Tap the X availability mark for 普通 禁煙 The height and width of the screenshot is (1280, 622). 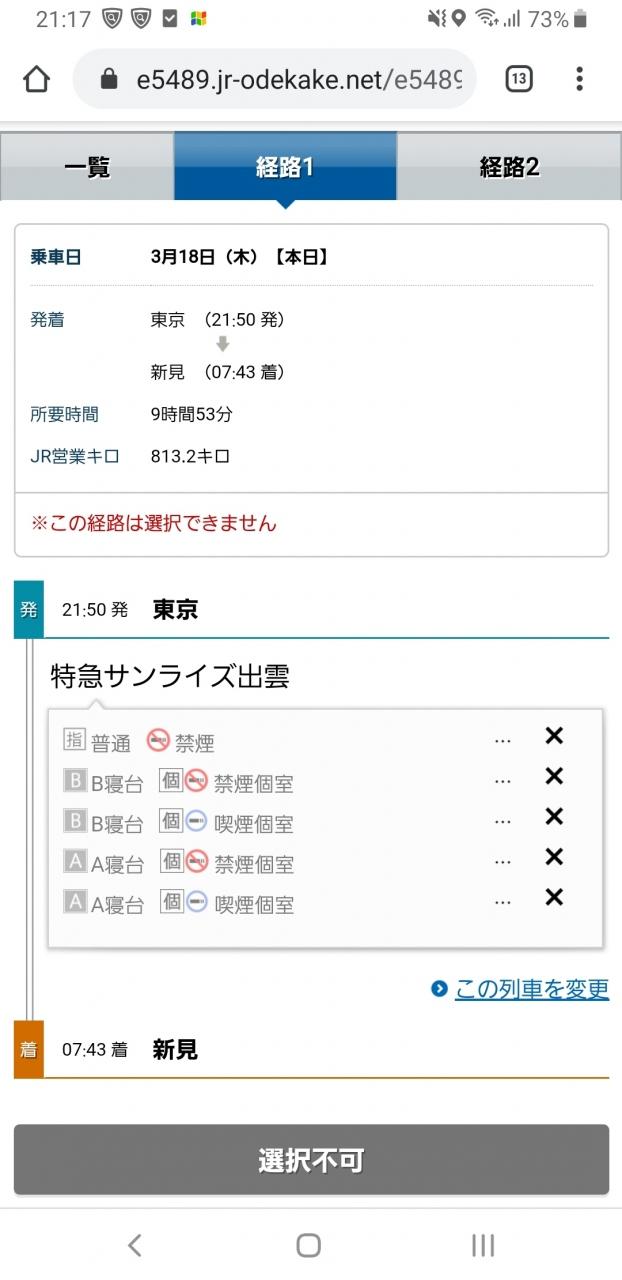[554, 737]
